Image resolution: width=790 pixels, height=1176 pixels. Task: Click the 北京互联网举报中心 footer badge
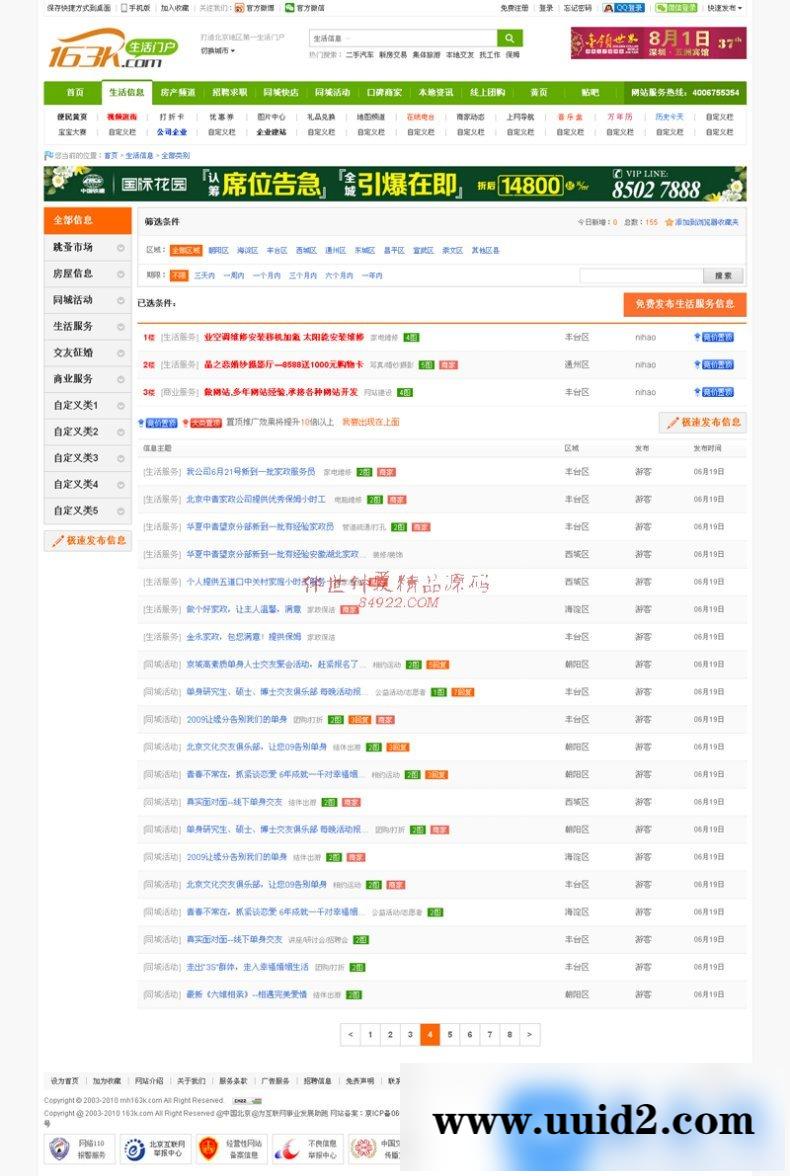[154, 1148]
